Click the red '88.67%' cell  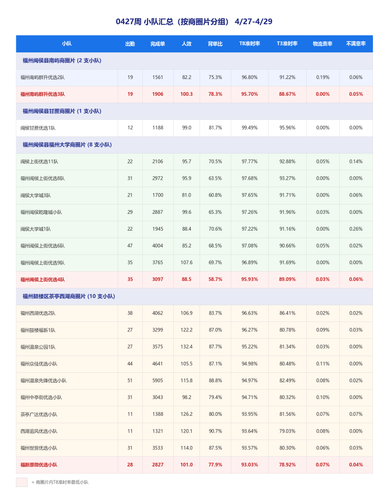(x=287, y=94)
